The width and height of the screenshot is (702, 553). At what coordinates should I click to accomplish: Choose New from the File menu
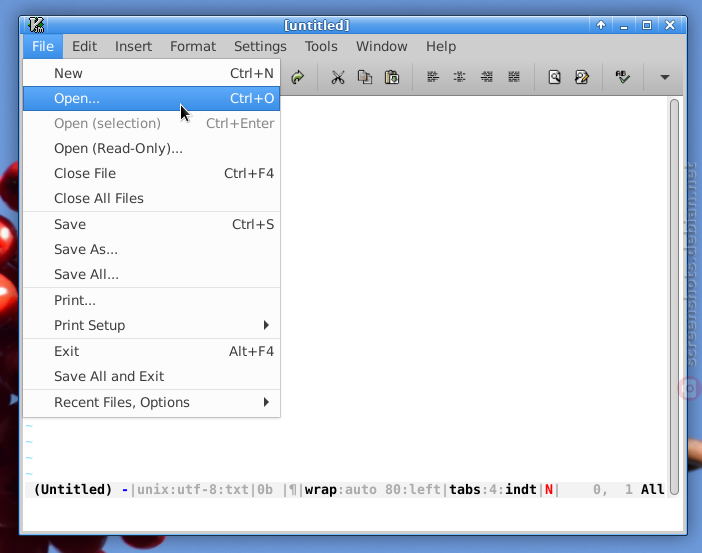point(152,73)
